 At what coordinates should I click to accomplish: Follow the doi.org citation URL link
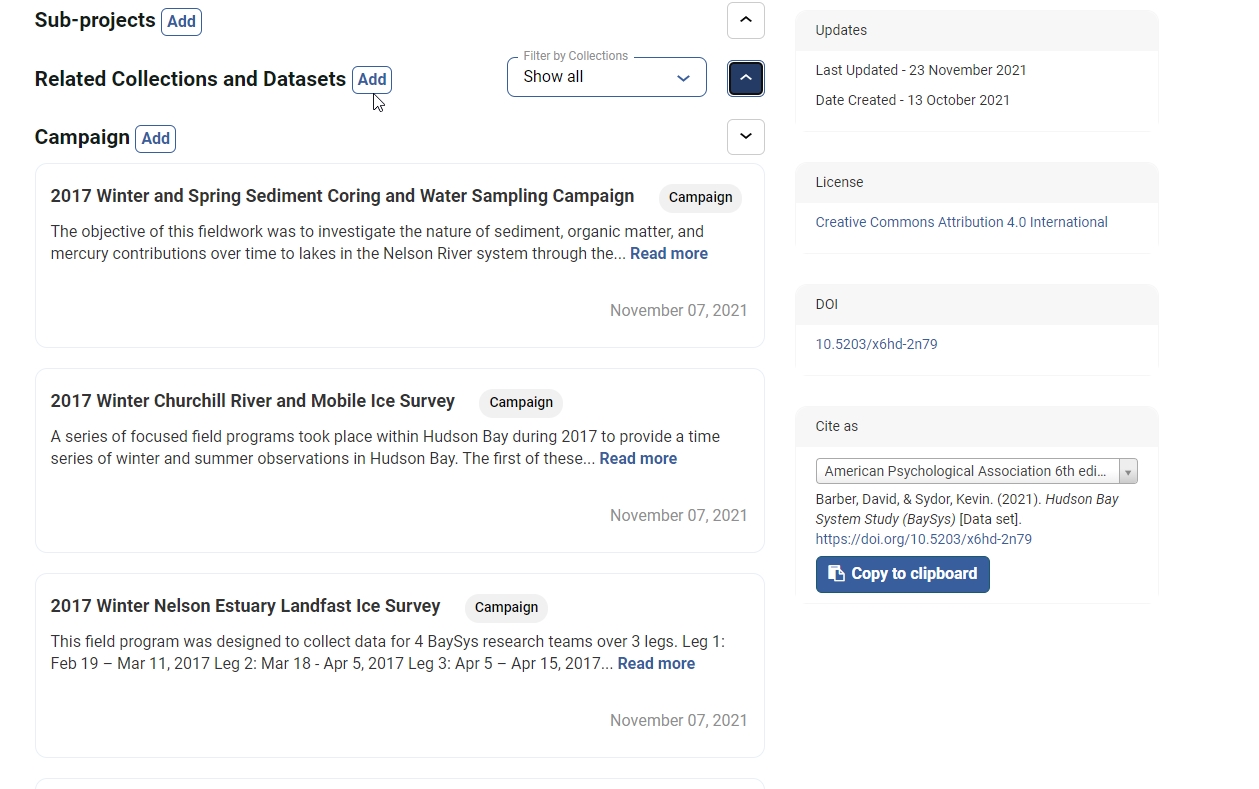(x=923, y=539)
